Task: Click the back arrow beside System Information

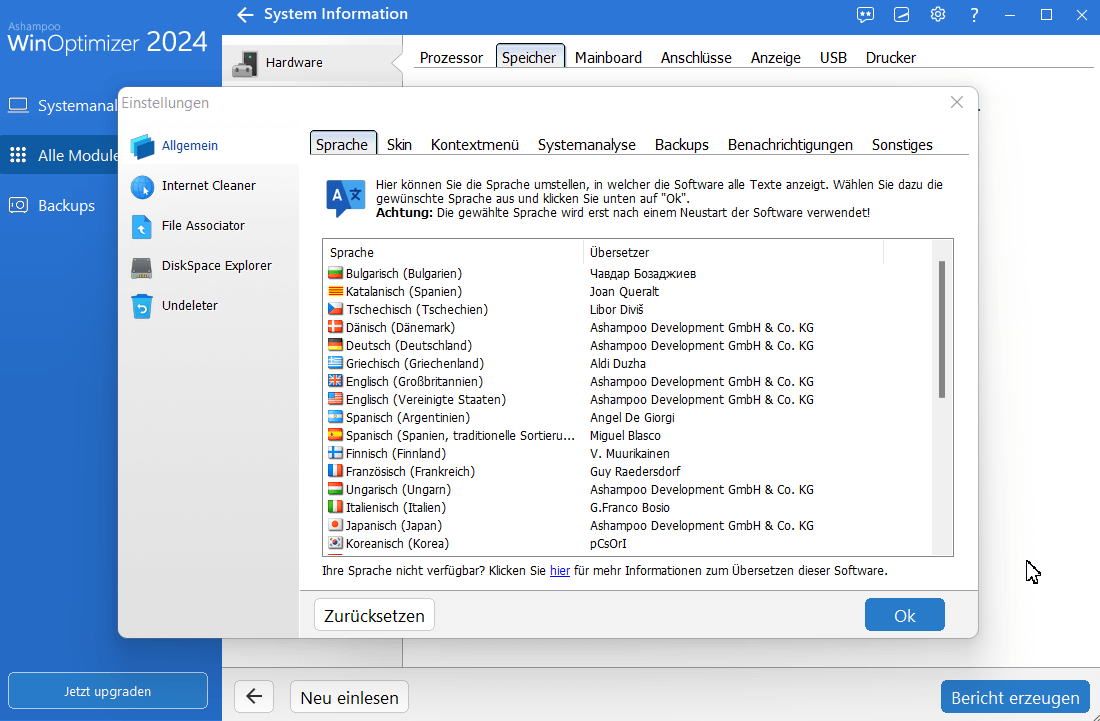Action: pos(245,15)
